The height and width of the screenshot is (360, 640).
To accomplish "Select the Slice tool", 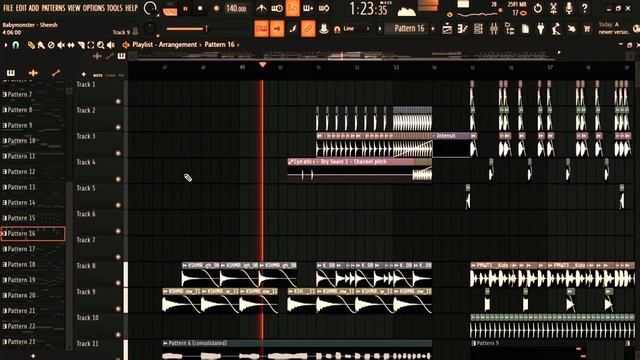I will pyautogui.click(x=81, y=45).
